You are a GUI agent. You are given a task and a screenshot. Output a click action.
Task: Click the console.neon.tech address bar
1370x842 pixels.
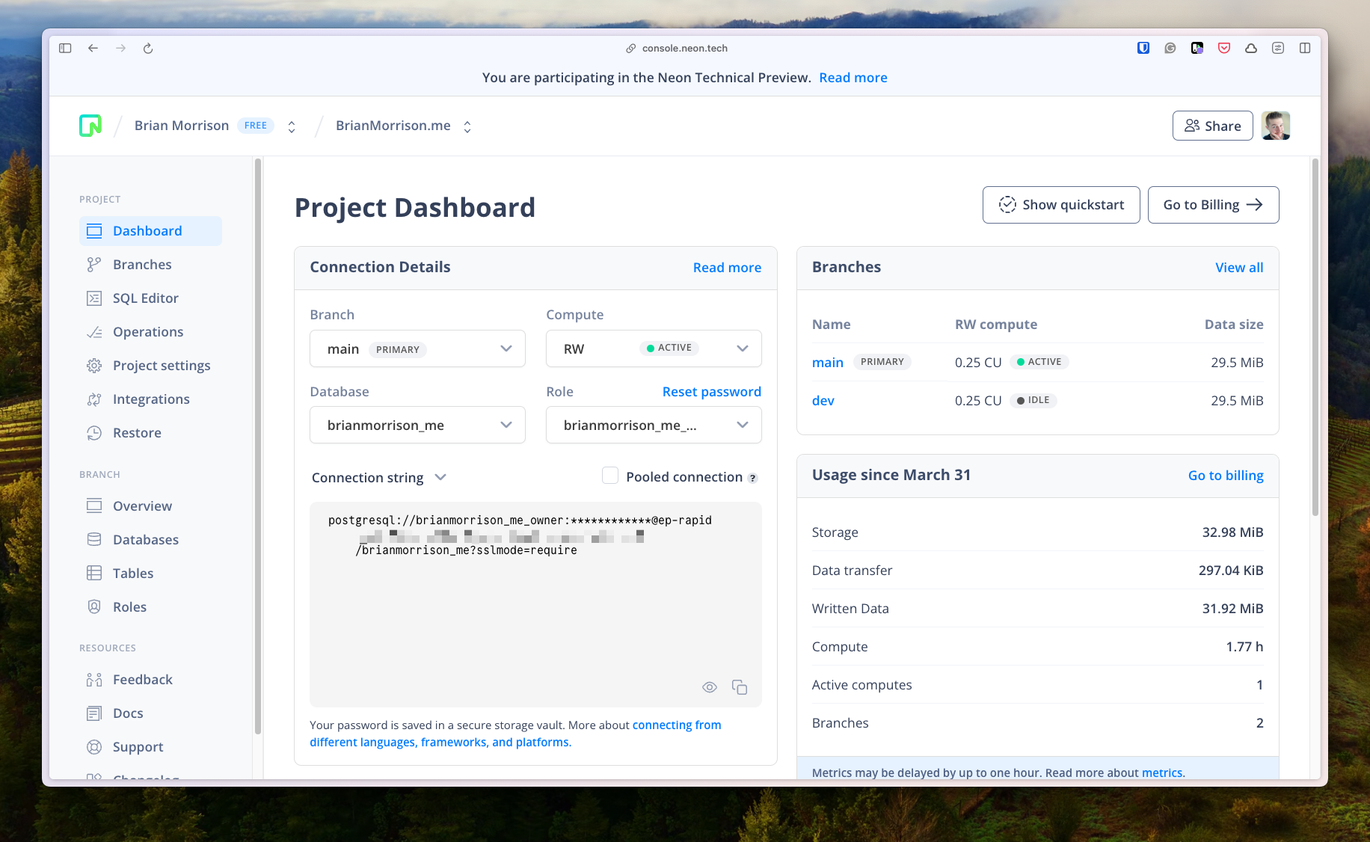(677, 48)
